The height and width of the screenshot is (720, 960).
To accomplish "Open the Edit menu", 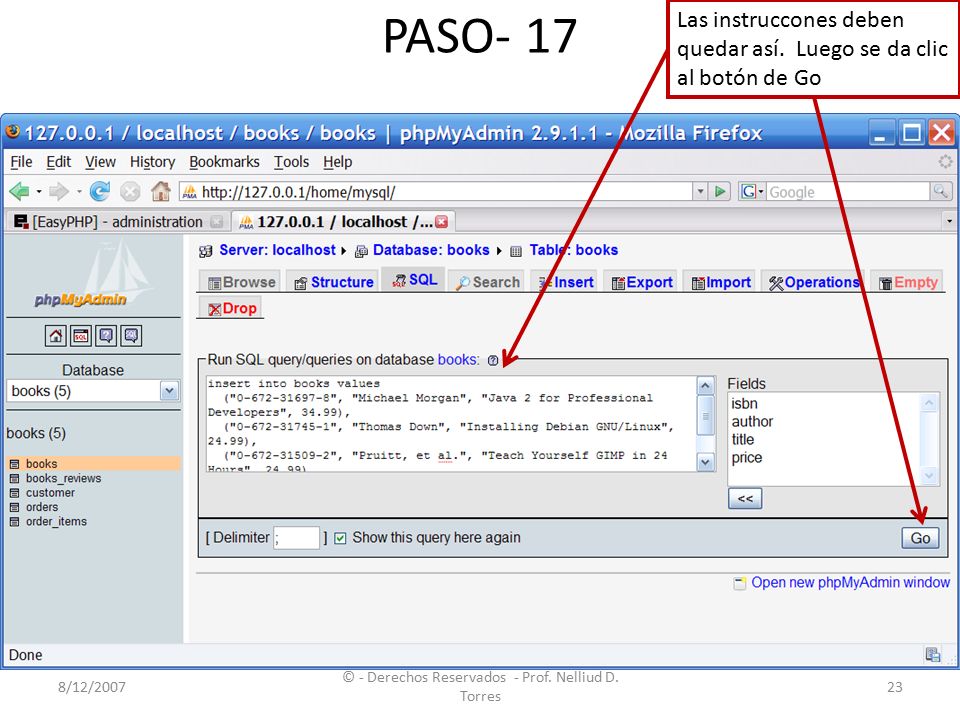I will 58,162.
